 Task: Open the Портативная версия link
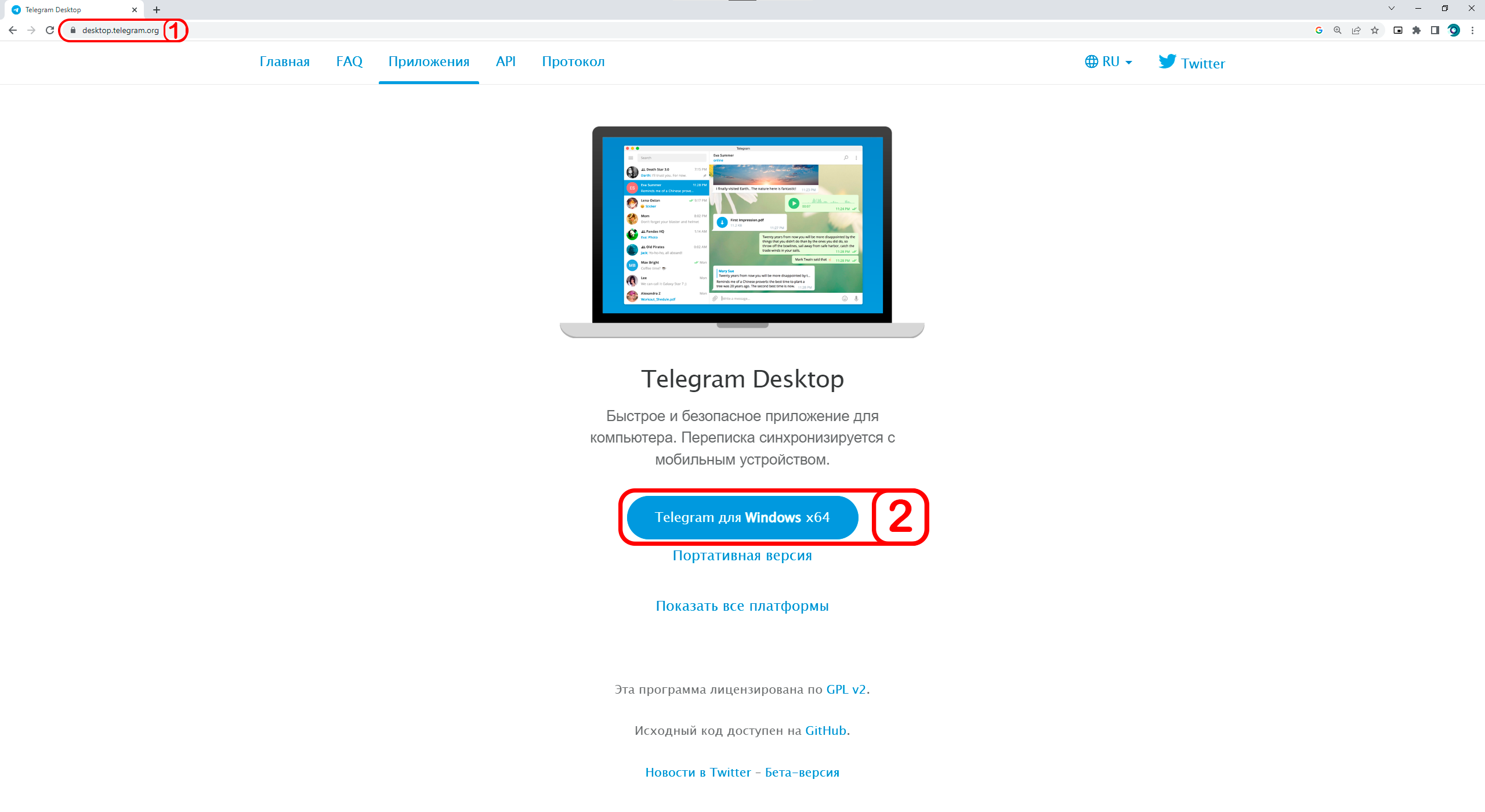(x=742, y=556)
